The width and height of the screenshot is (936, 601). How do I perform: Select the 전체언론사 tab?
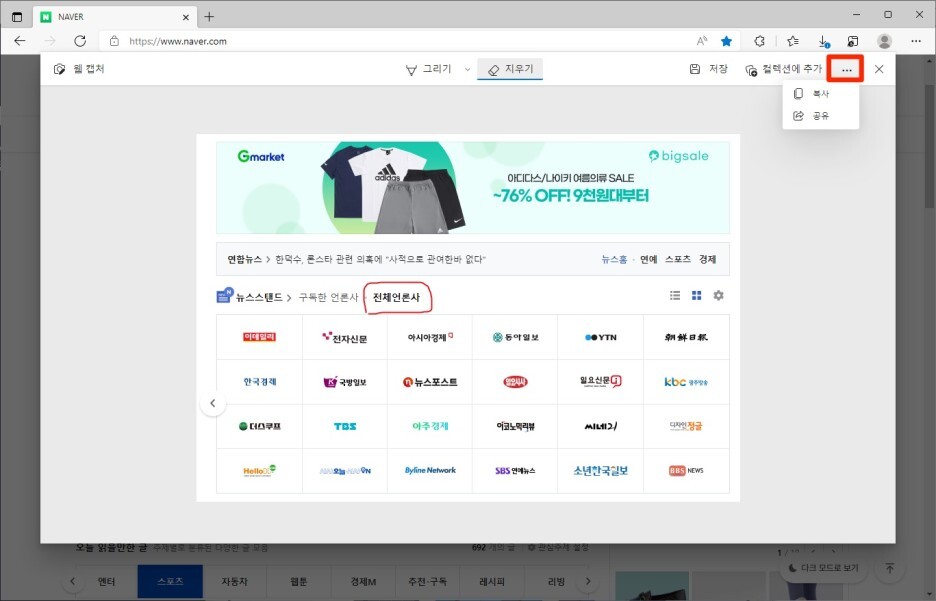point(396,297)
